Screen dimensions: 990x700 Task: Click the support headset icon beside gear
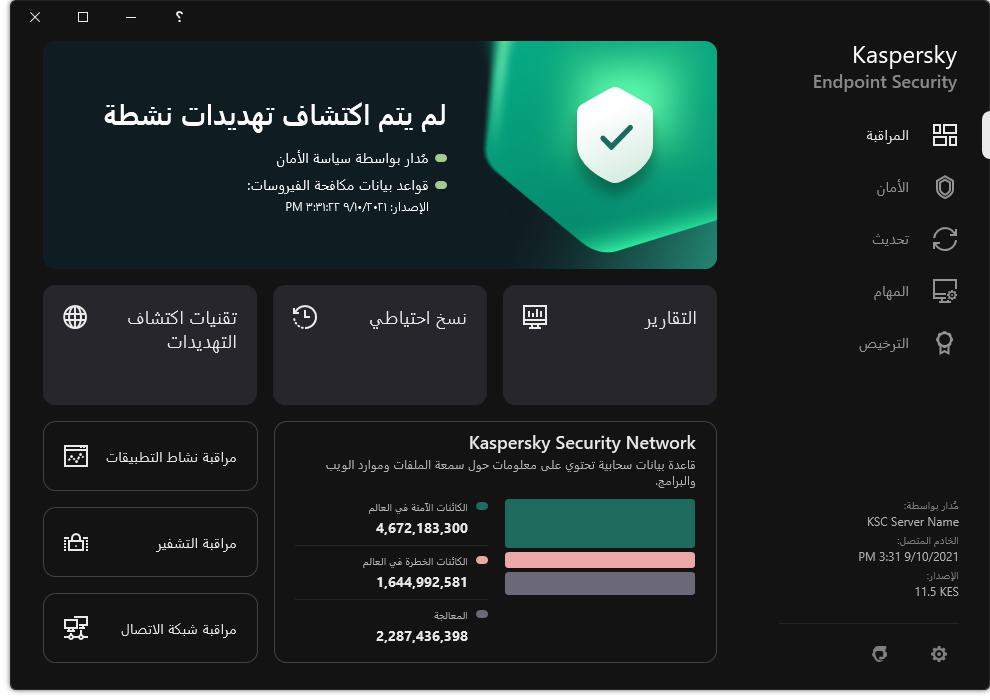pos(880,654)
